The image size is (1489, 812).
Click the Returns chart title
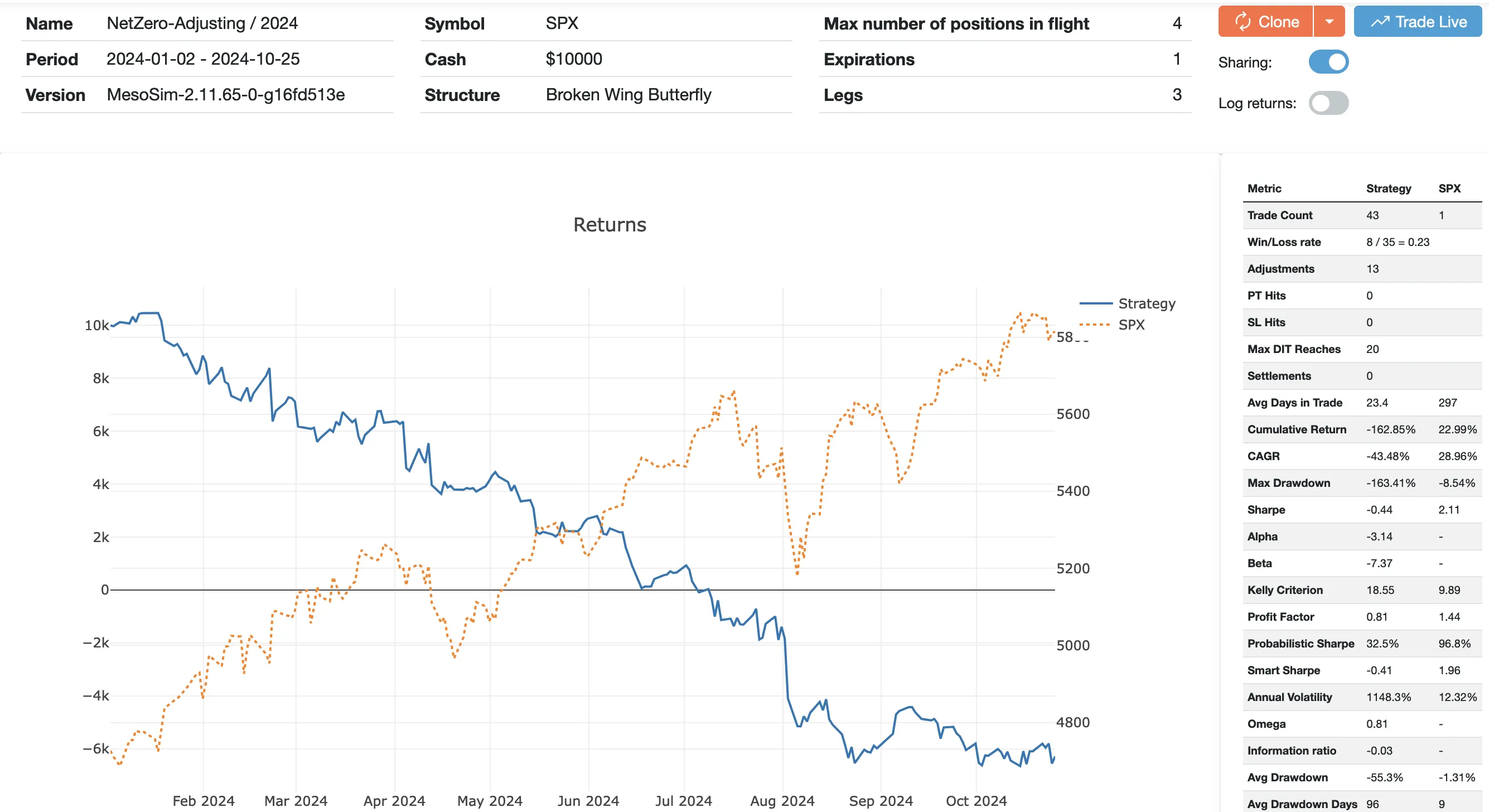point(609,225)
